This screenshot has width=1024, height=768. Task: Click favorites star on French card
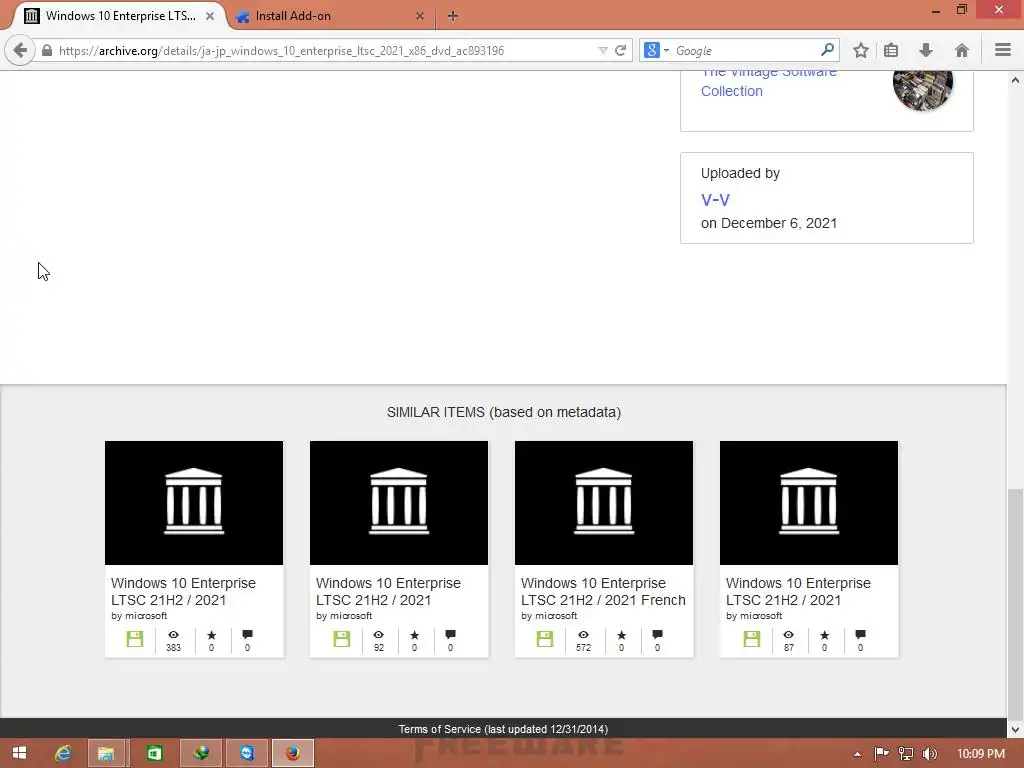point(621,635)
